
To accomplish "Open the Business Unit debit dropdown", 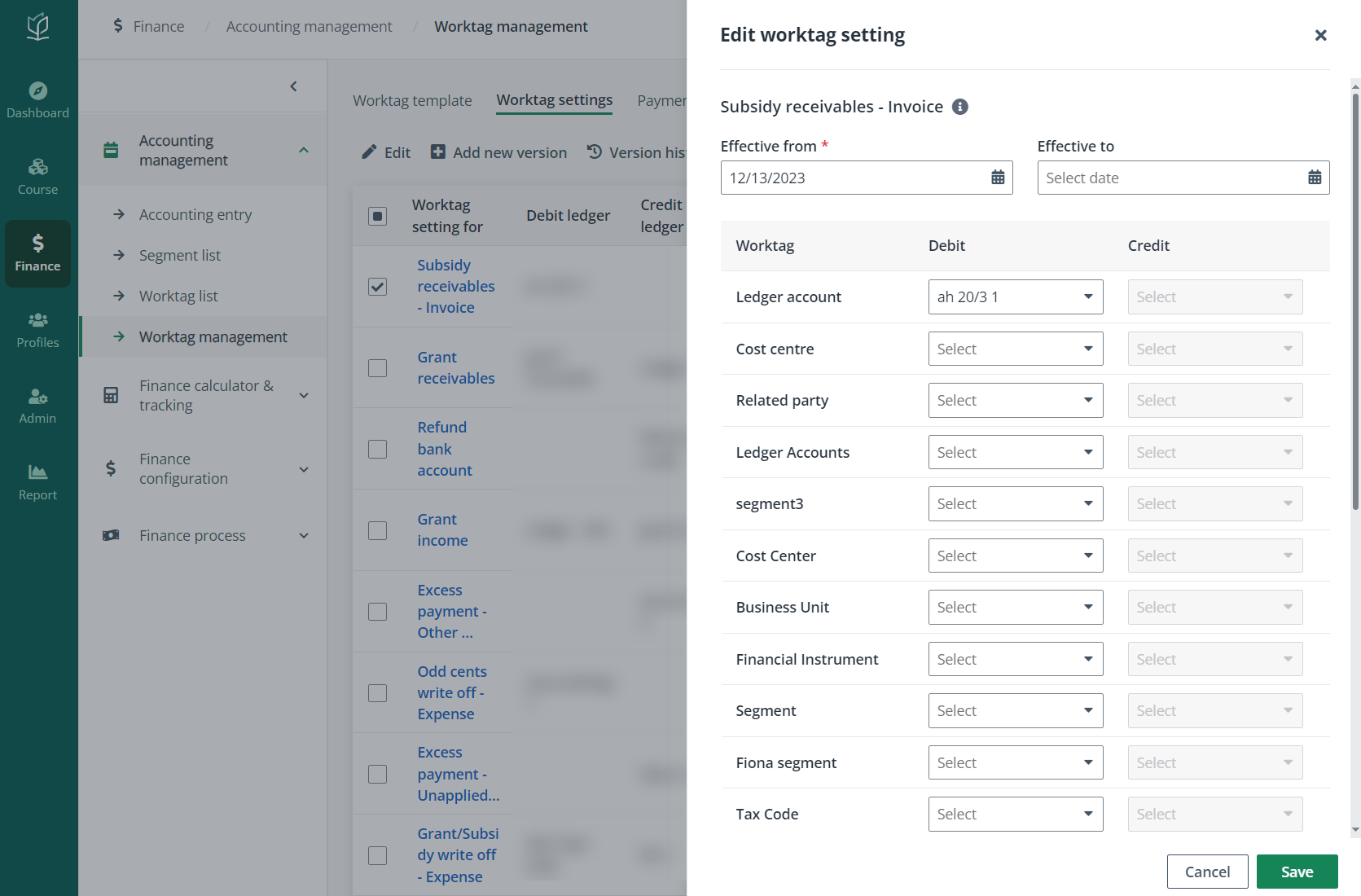I will (1016, 607).
